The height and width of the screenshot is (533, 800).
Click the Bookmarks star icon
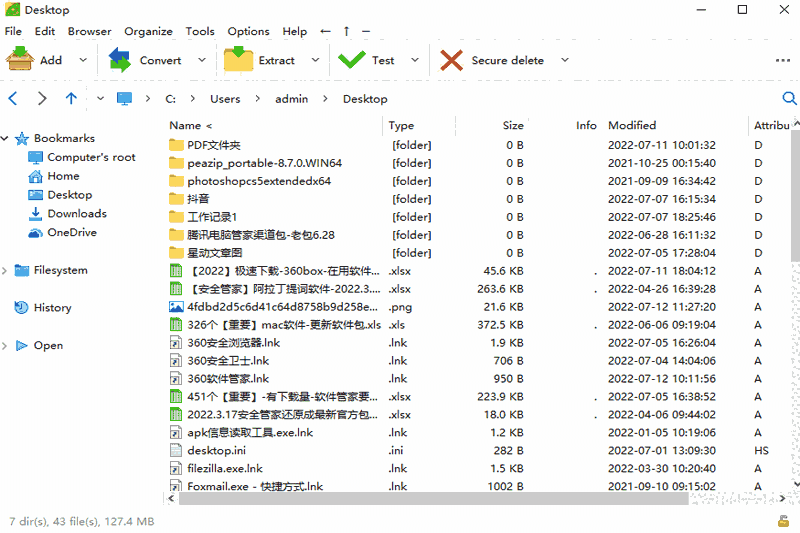click(22, 139)
